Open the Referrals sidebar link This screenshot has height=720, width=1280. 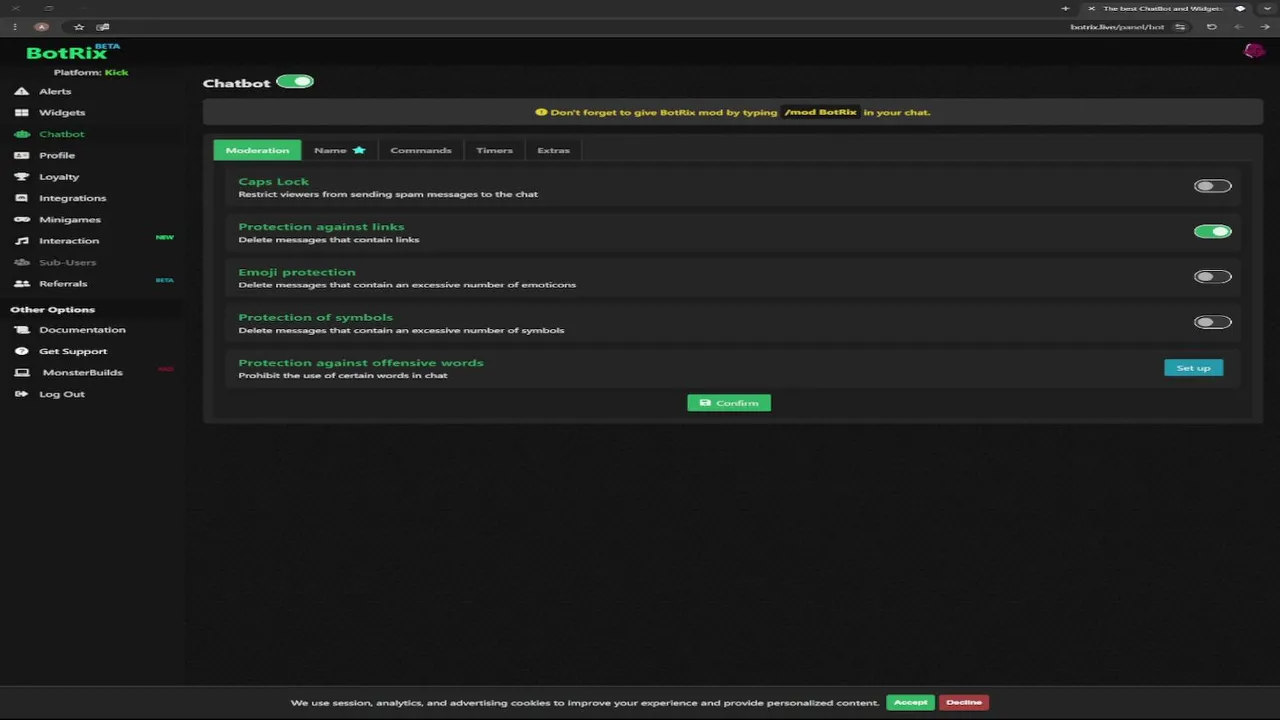pos(63,284)
